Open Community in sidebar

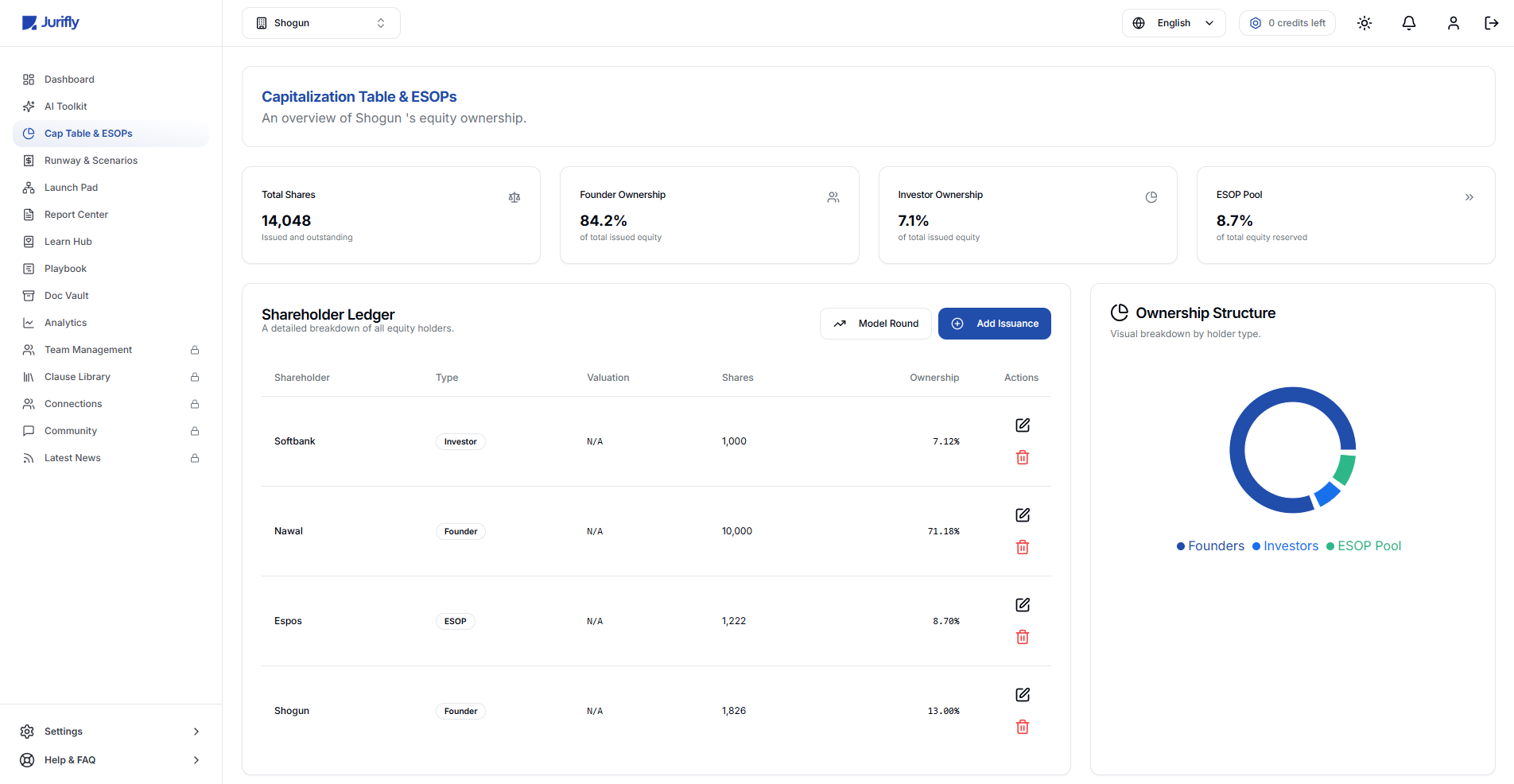pyautogui.click(x=111, y=431)
